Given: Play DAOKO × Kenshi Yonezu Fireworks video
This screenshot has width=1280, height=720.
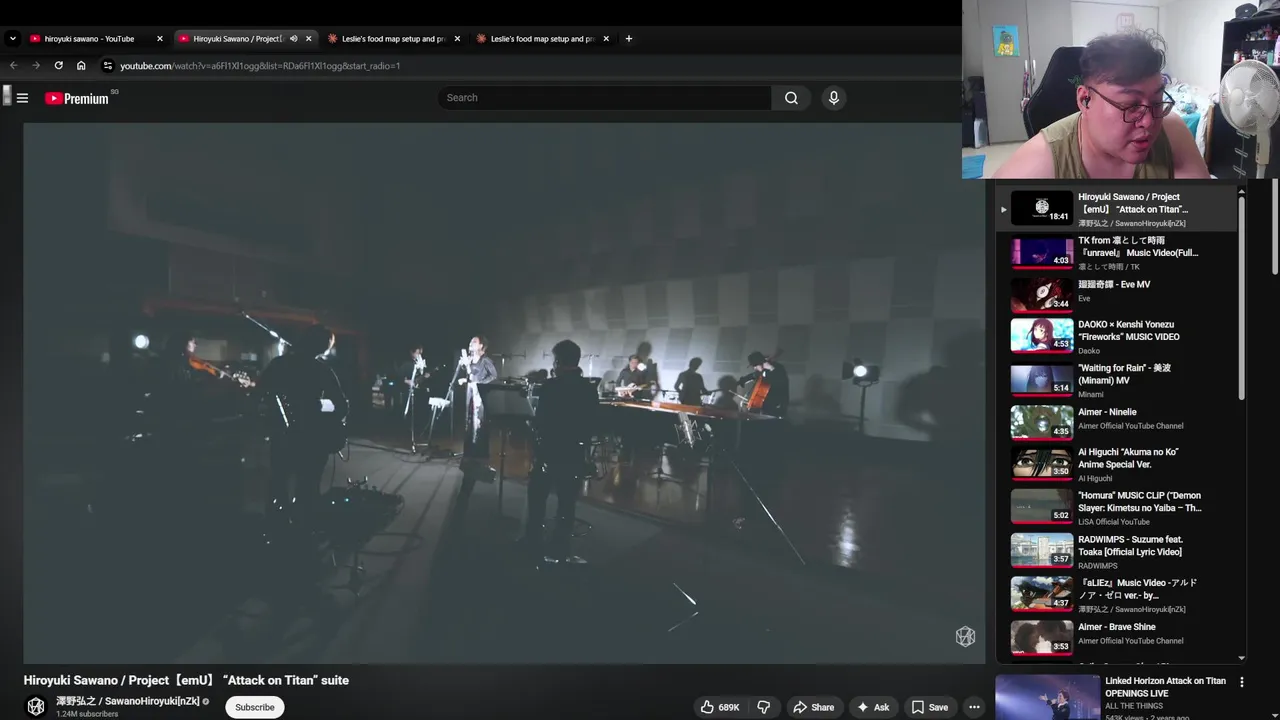Looking at the screenshot, I should pos(1116,336).
